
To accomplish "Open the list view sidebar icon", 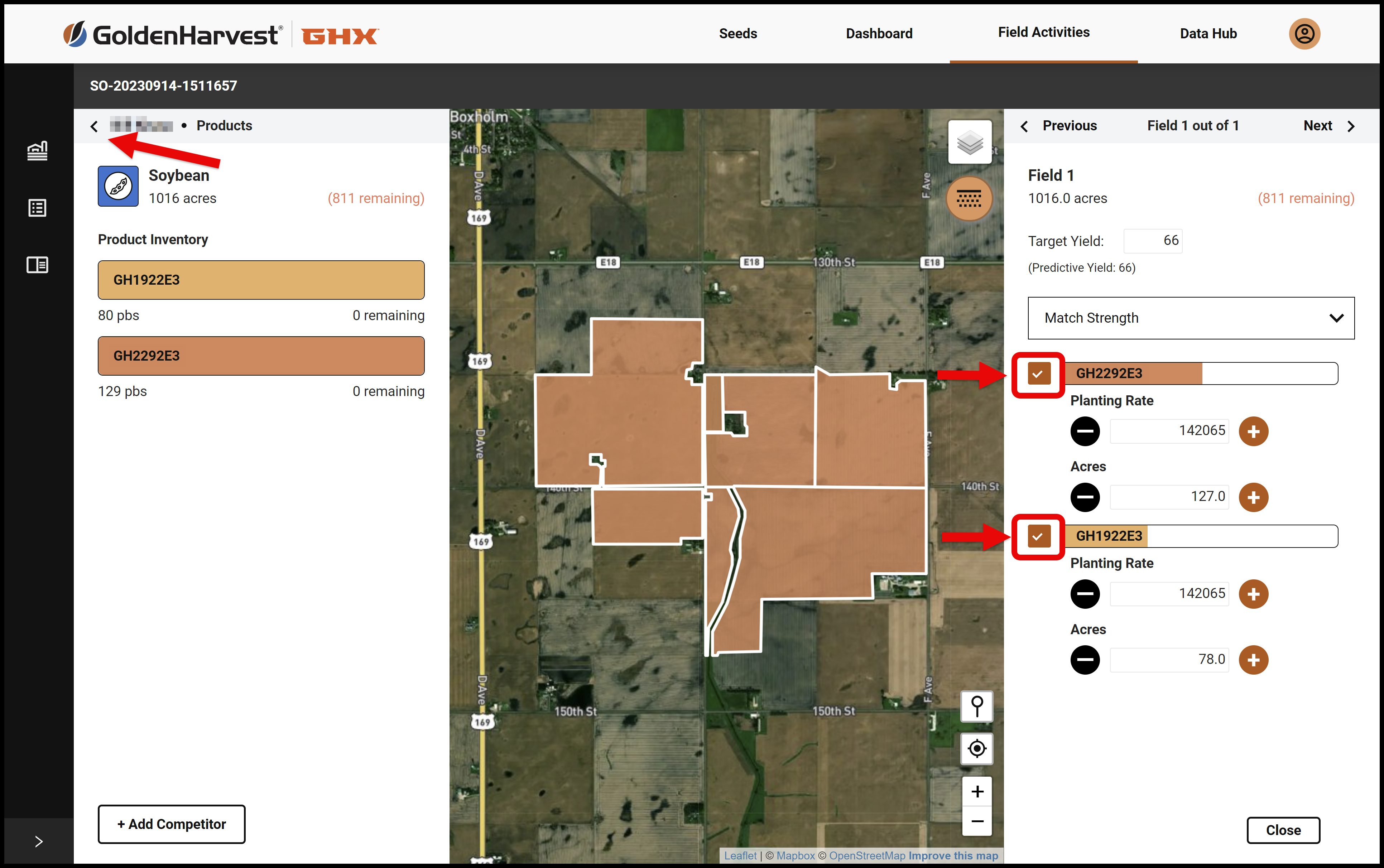I will coord(37,208).
